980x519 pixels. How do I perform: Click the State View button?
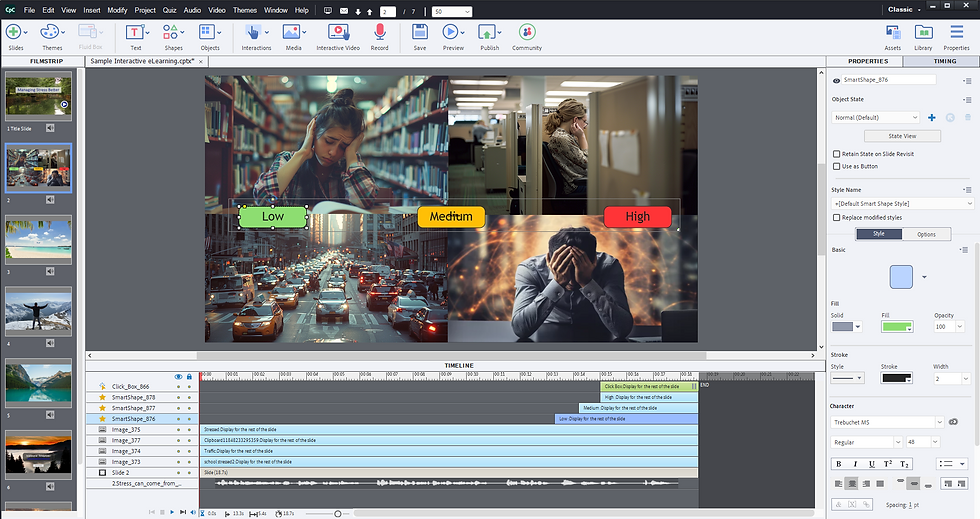[x=902, y=136]
